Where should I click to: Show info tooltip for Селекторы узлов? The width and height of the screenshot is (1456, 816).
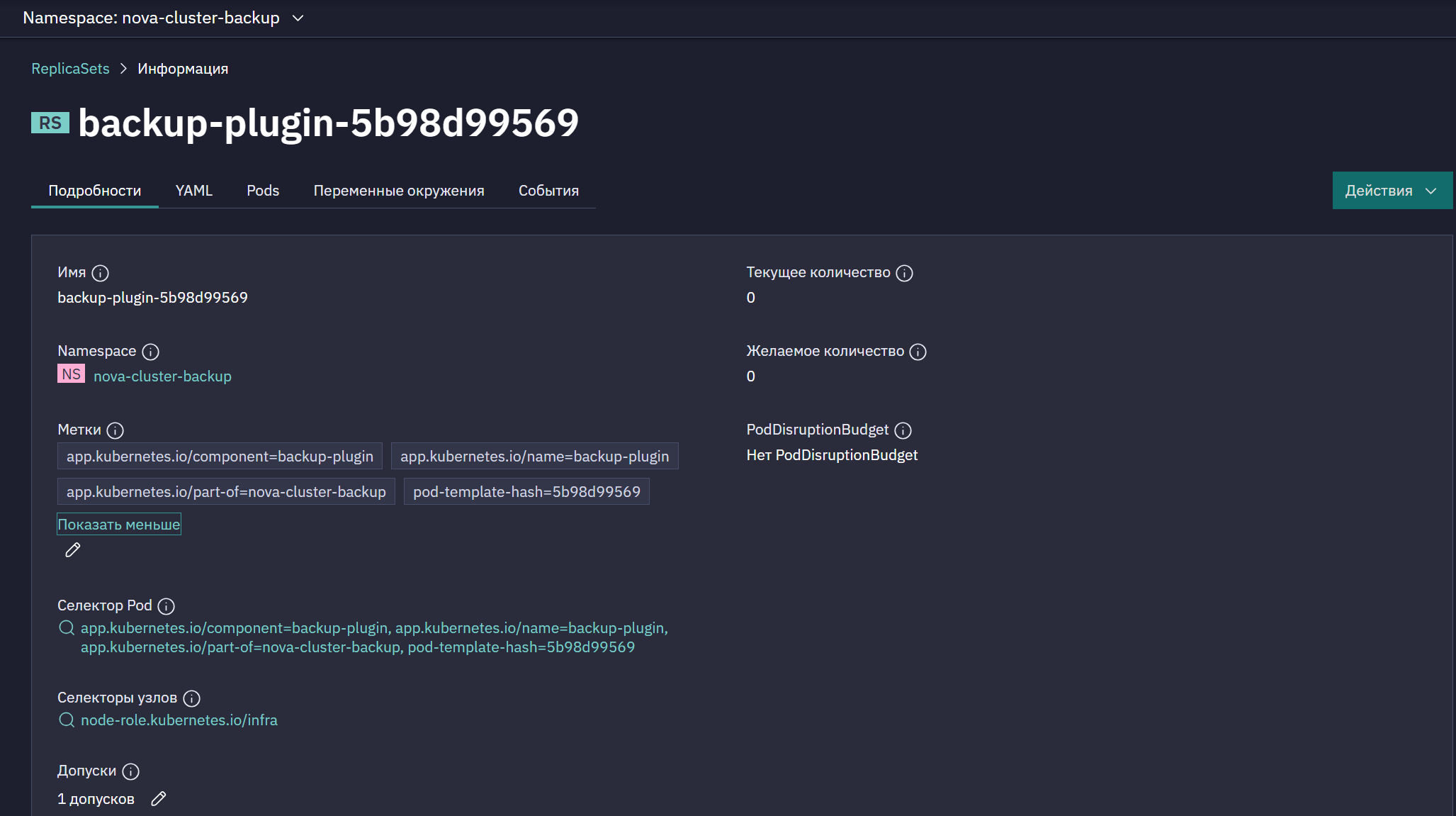(x=191, y=698)
